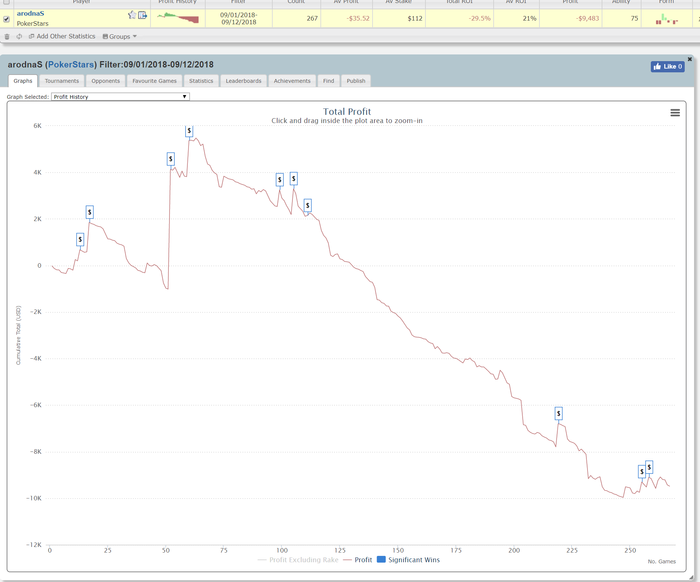The width and height of the screenshot is (700, 582).
Task: Click the Form mini chart in the row
Action: [x=667, y=19]
